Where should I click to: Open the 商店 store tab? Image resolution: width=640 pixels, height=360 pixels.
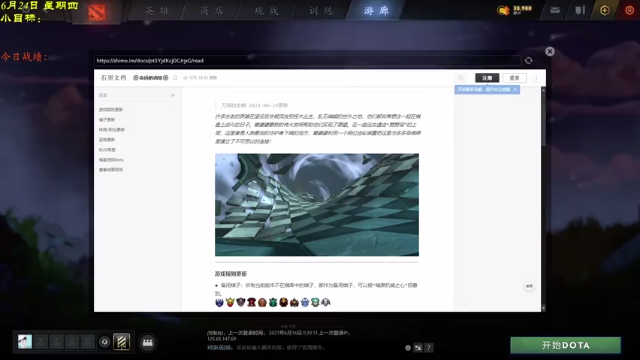211,11
